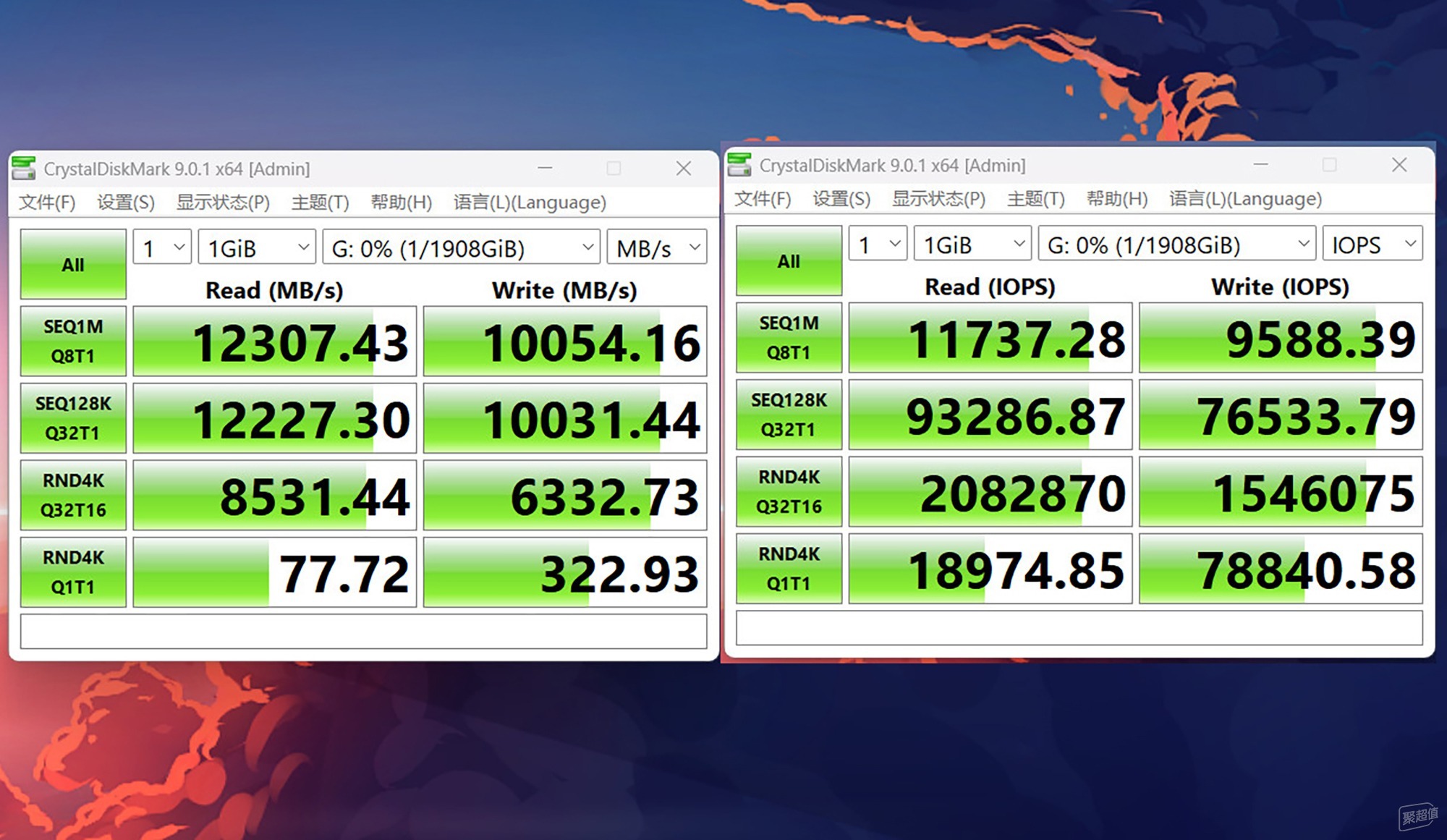Start RND4K Q1T1 test in right window
The image size is (1447, 840).
coord(789,568)
